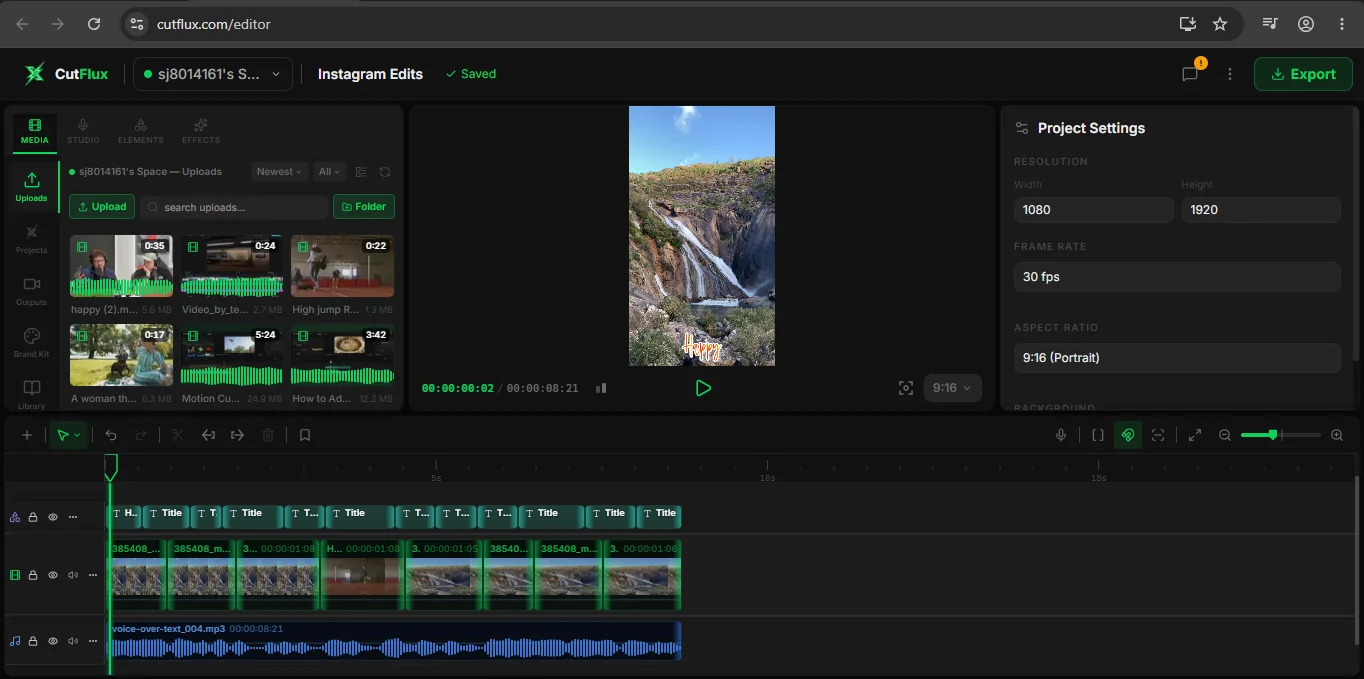Image resolution: width=1364 pixels, height=679 pixels.
Task: Click the Folder button
Action: (x=364, y=207)
